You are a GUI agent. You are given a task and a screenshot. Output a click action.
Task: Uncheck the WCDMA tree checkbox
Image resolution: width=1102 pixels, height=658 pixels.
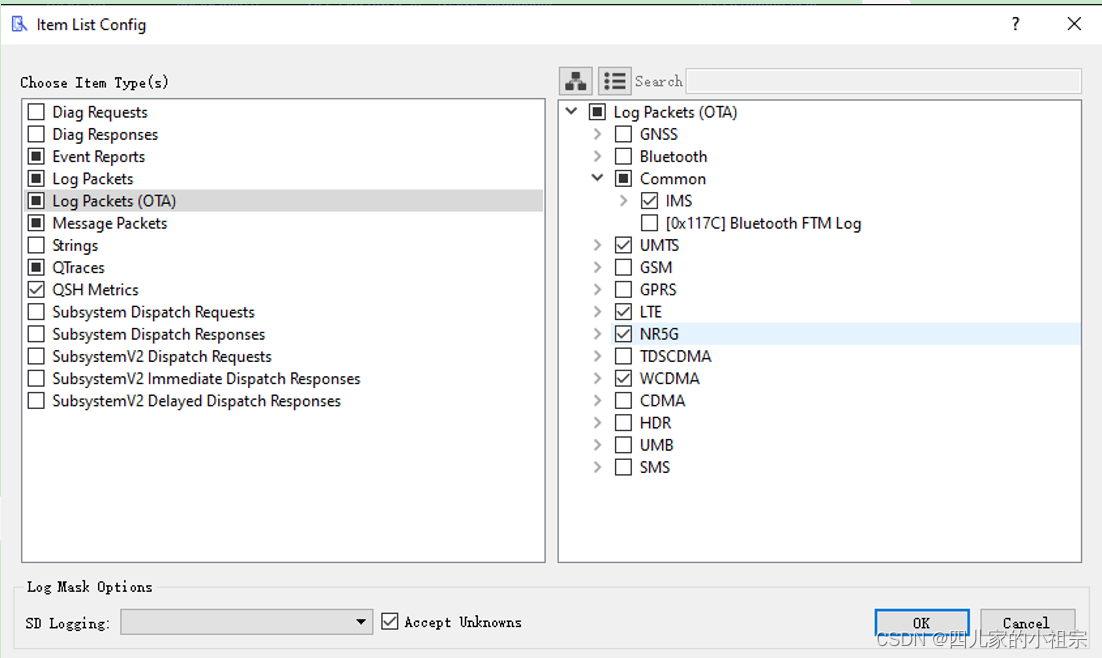click(623, 378)
